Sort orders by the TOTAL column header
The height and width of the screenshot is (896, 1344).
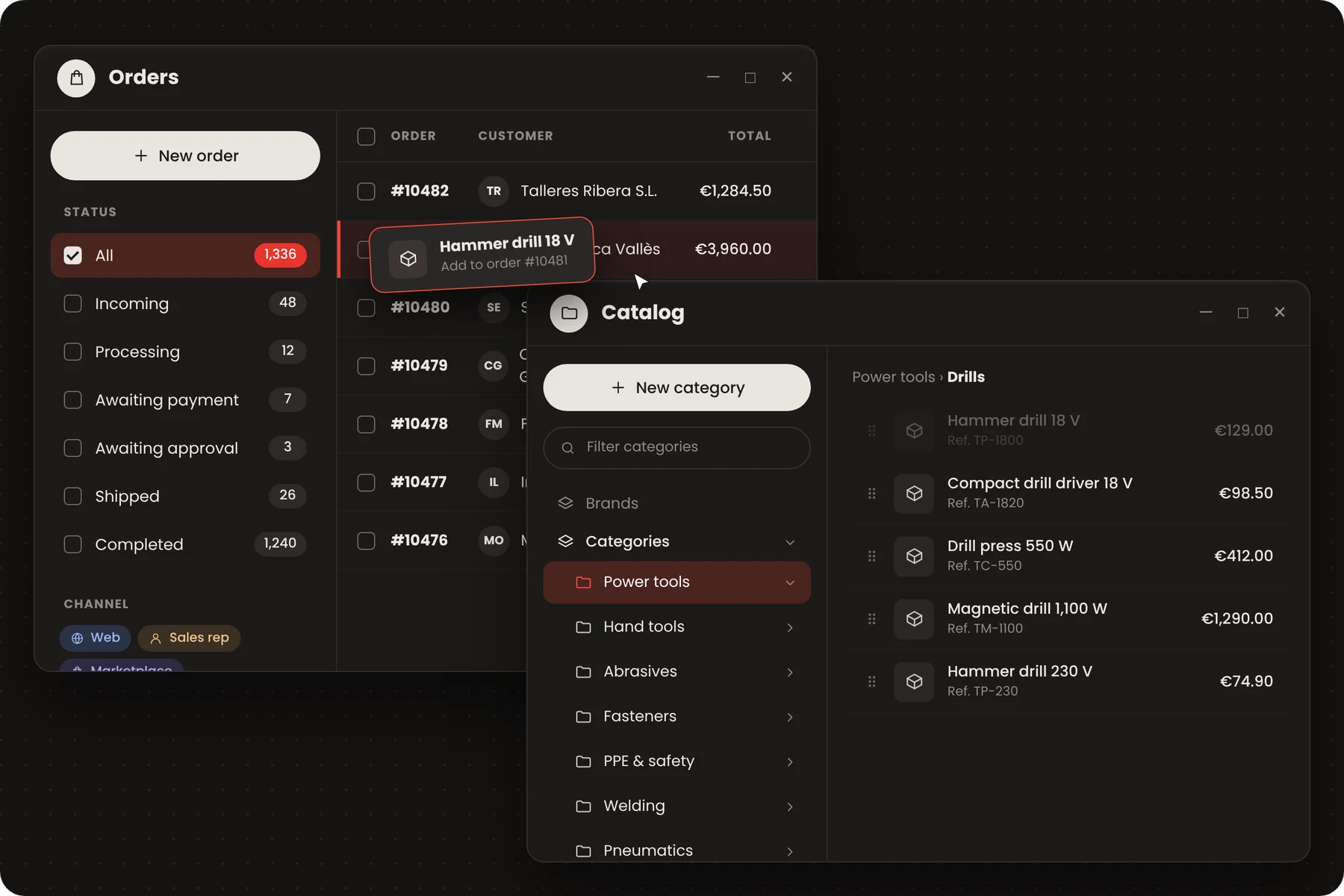pos(750,136)
